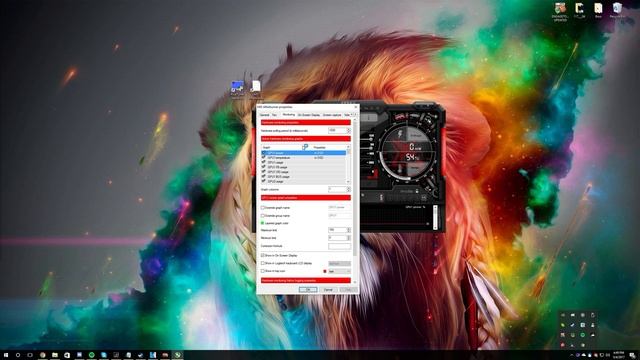640x360 pixels.
Task: Select the GPU1 FB usage graph row
Action: pos(304,167)
